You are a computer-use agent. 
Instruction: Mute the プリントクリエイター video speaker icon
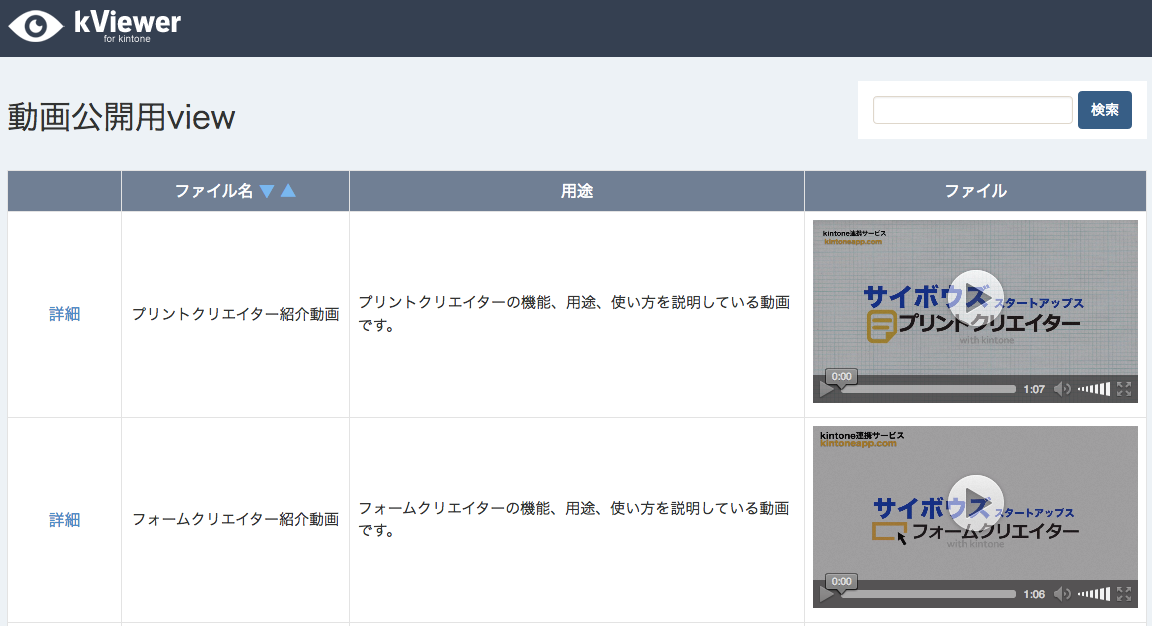[1062, 389]
